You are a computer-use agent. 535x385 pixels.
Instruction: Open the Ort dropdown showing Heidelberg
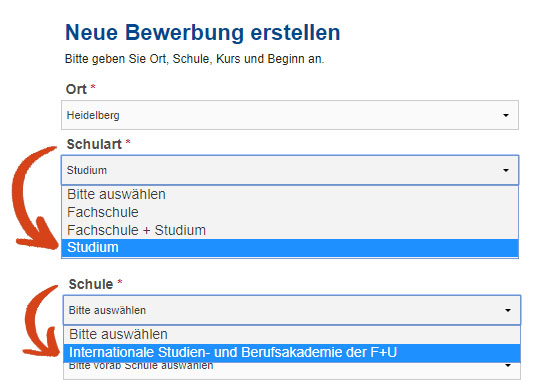click(x=290, y=115)
